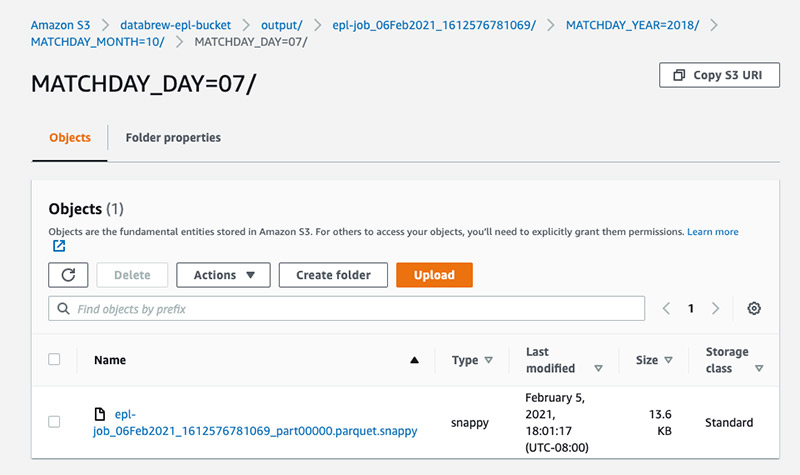Go to the output/ breadcrumb folder
This screenshot has height=475, width=800.
pos(282,25)
